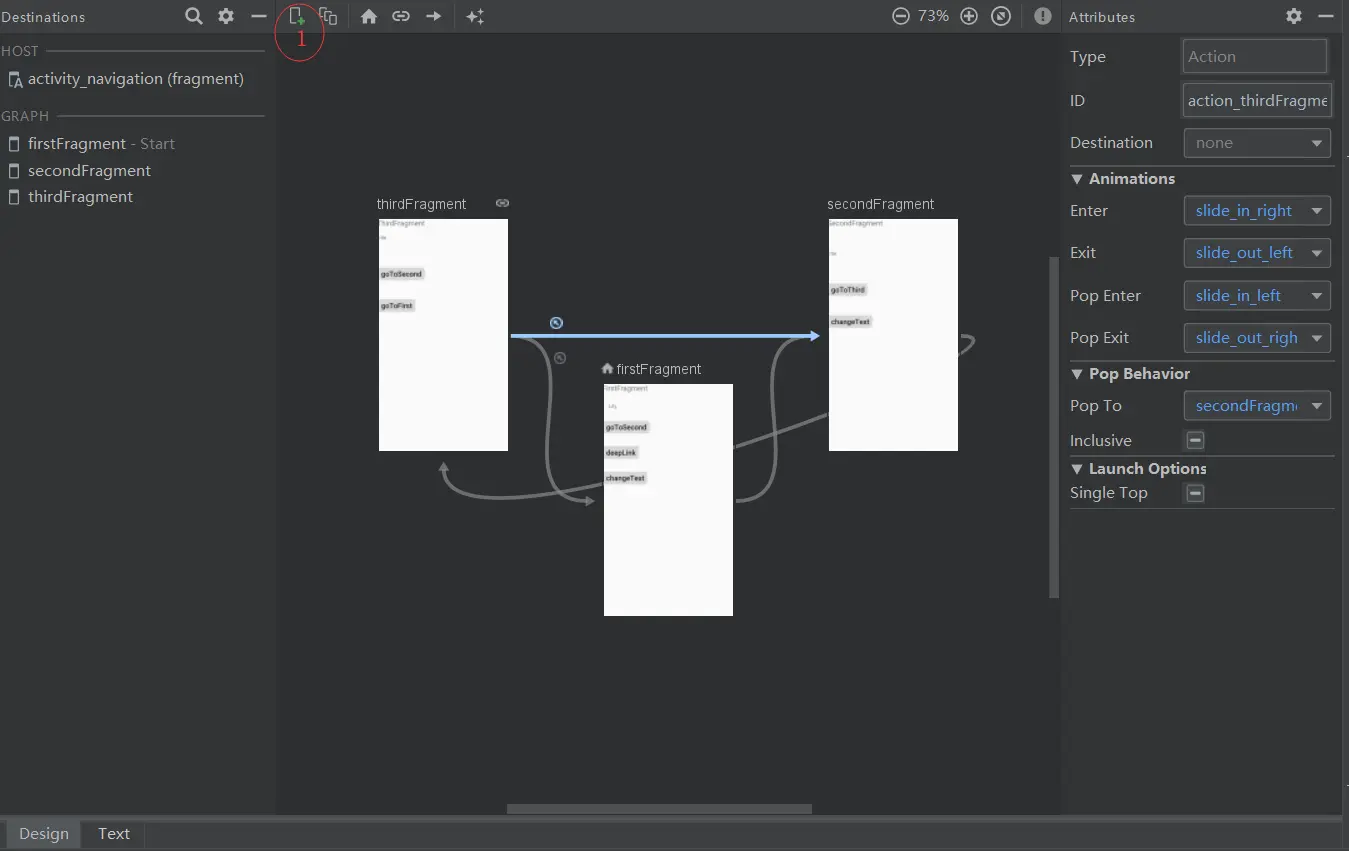Click the Type field showing Action
1349x851 pixels.
1255,57
